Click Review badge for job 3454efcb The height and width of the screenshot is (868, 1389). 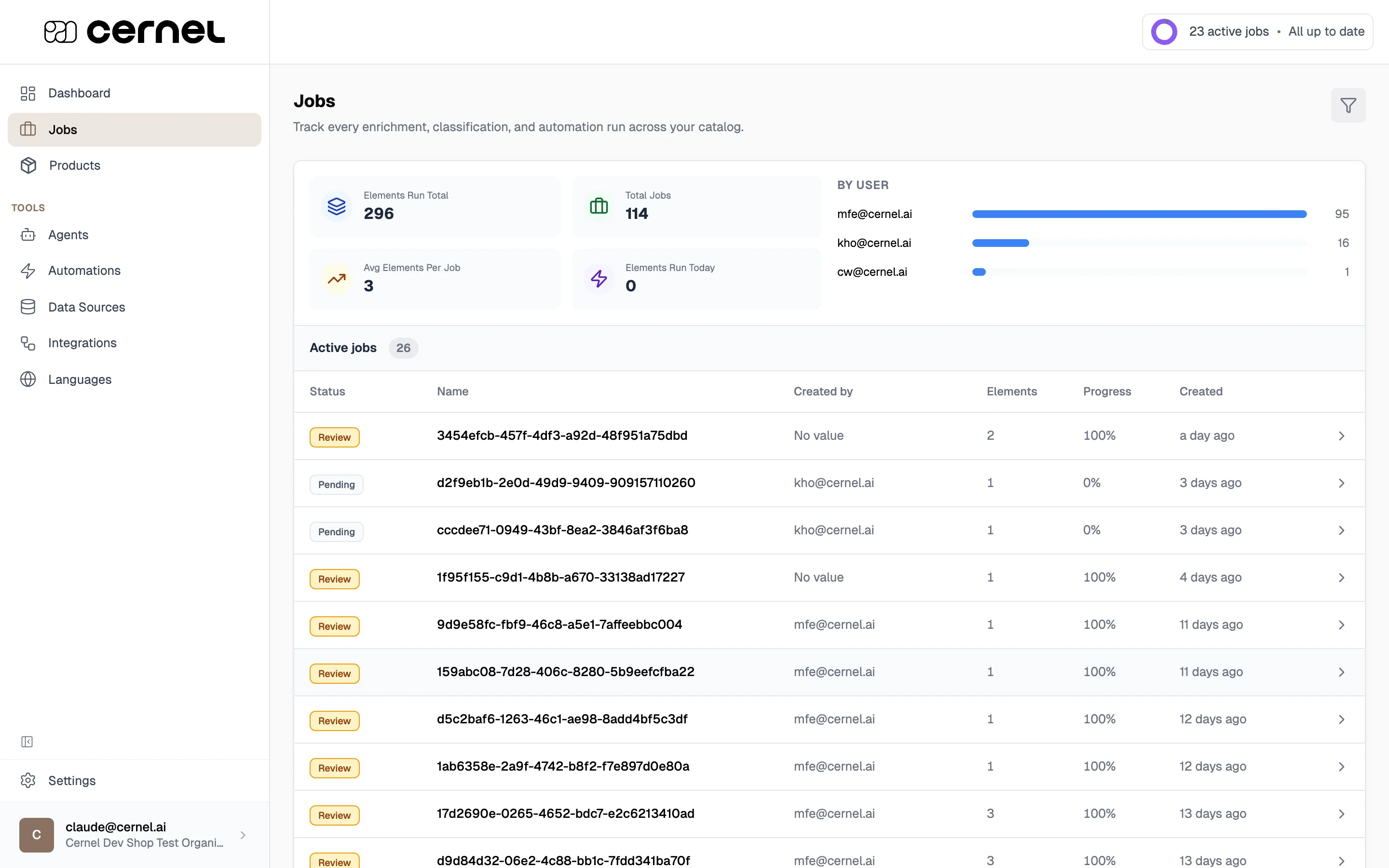pyautogui.click(x=335, y=437)
